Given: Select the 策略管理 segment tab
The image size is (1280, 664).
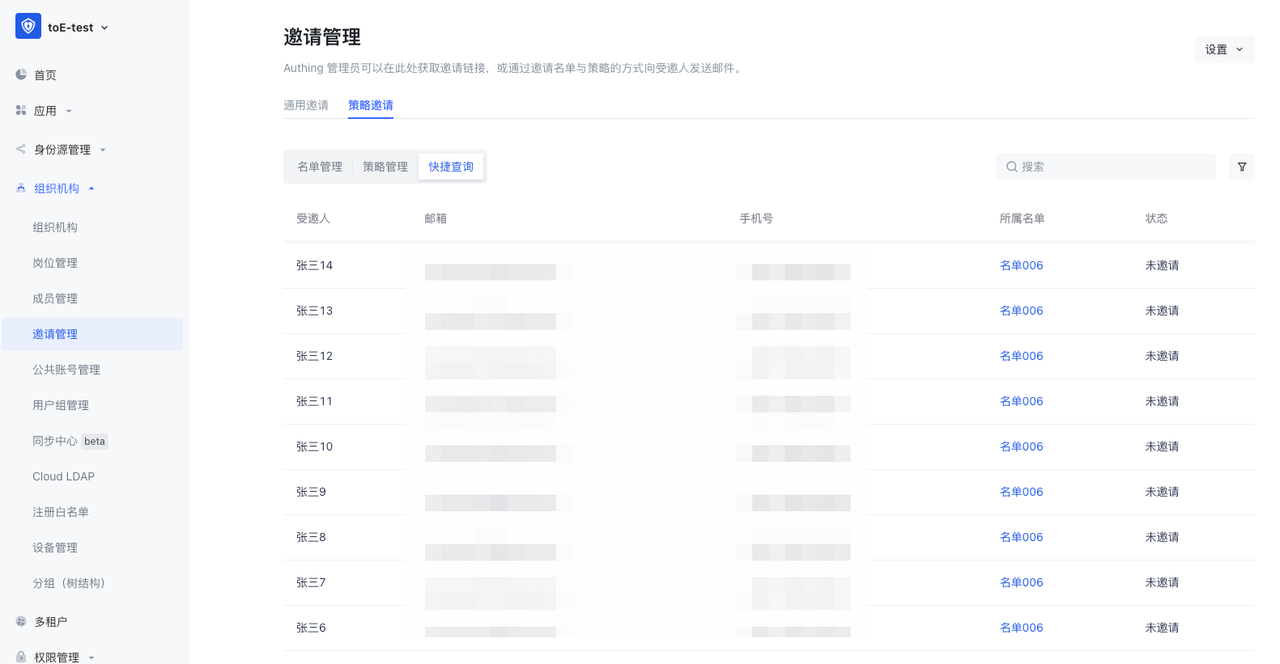Looking at the screenshot, I should (x=385, y=167).
